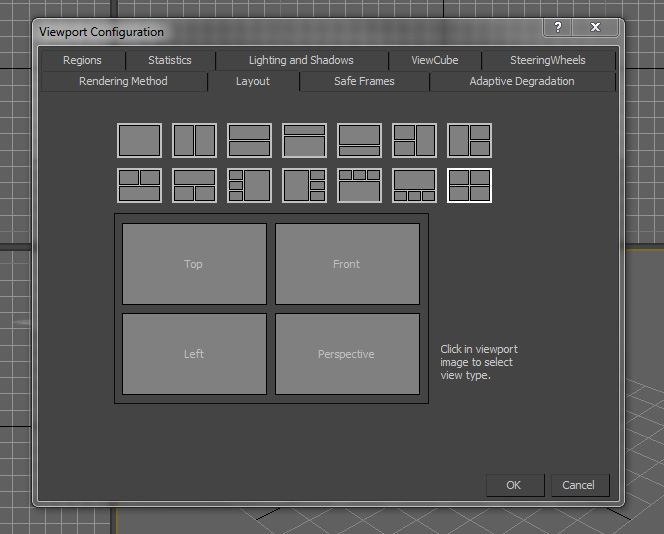Choose the two equal horizontal stacked panes layout
The image size is (664, 534).
(x=249, y=141)
